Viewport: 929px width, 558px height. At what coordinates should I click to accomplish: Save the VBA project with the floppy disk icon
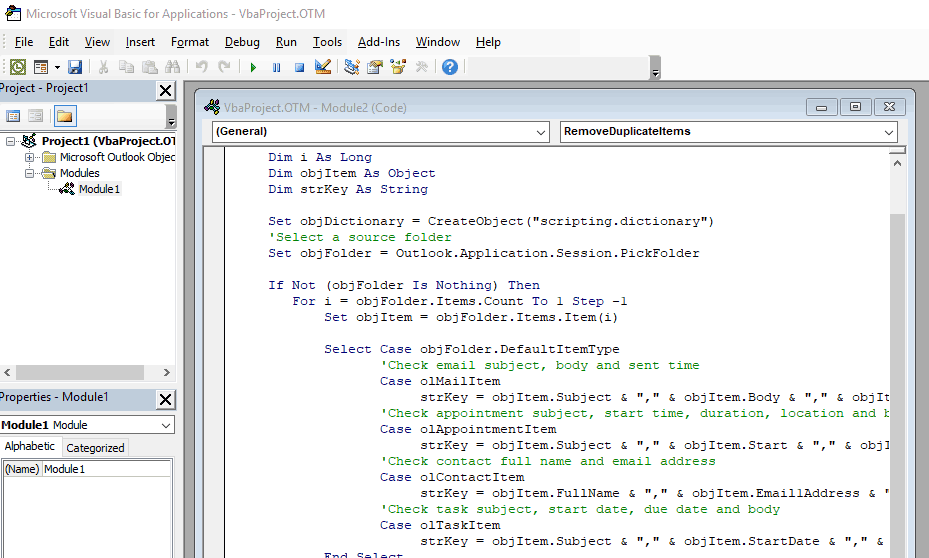click(x=75, y=67)
